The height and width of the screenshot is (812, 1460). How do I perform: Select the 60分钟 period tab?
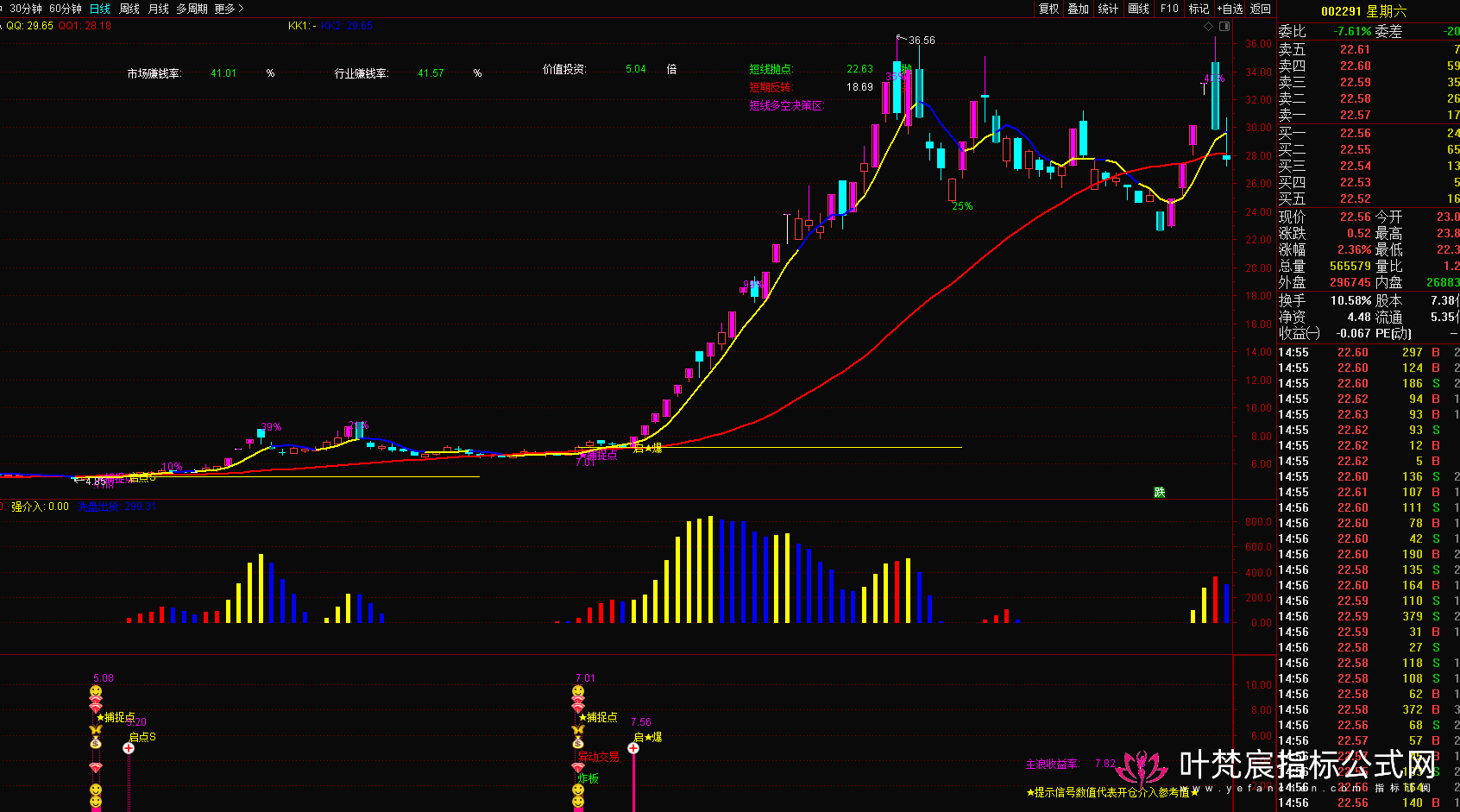coord(66,9)
